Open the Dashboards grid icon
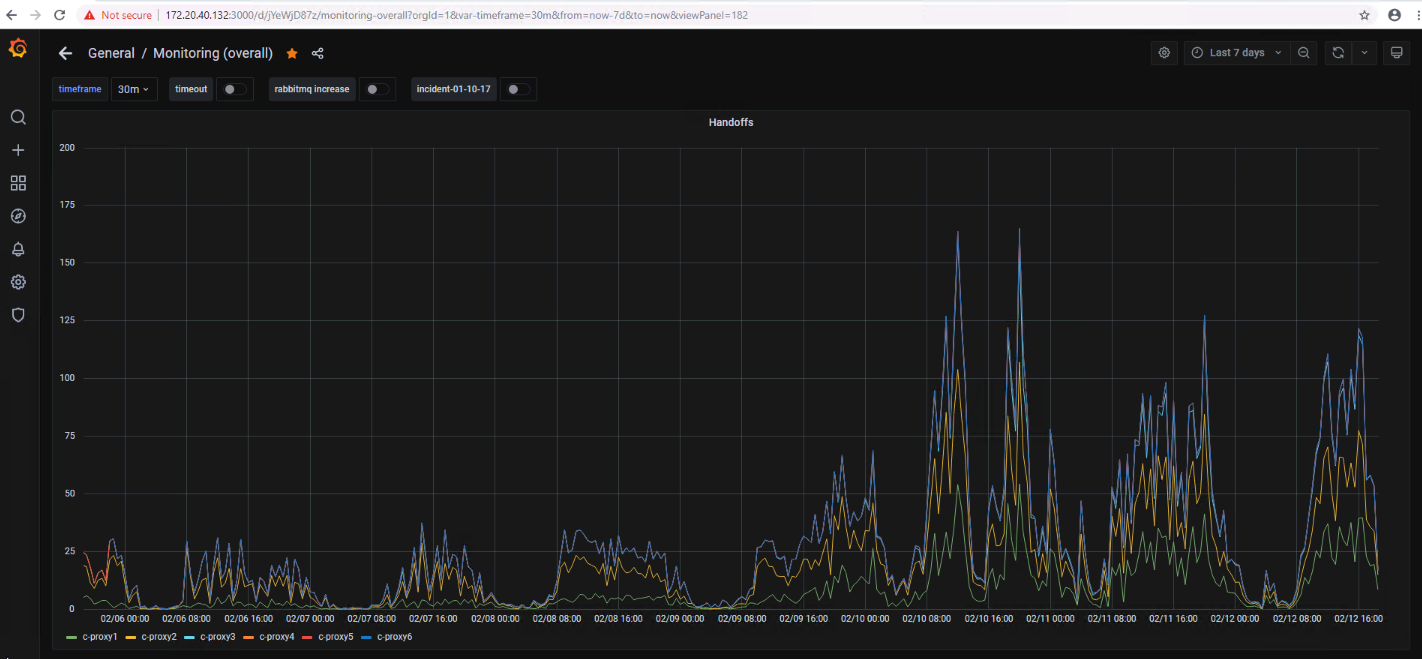Viewport: 1422px width, 659px height. click(x=18, y=183)
